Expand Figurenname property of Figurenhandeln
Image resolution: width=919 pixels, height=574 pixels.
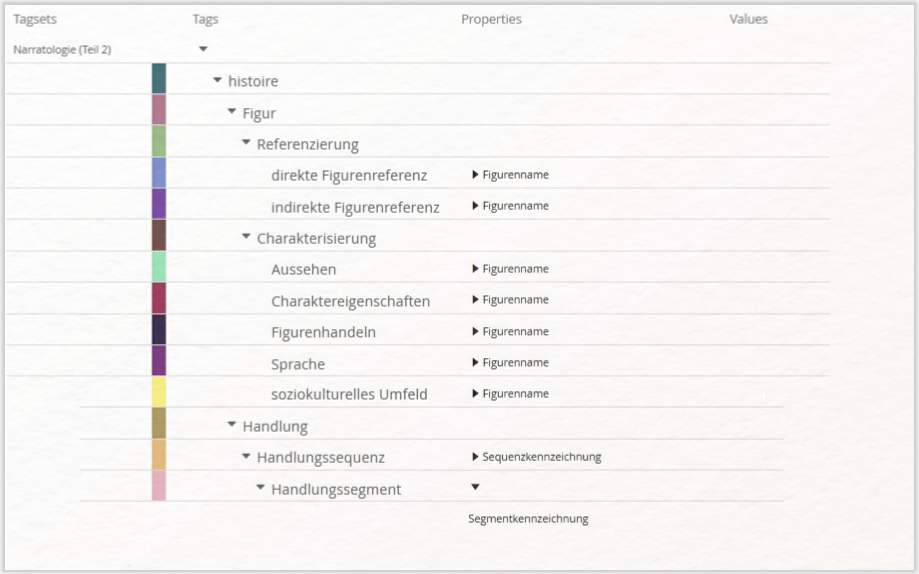475,331
